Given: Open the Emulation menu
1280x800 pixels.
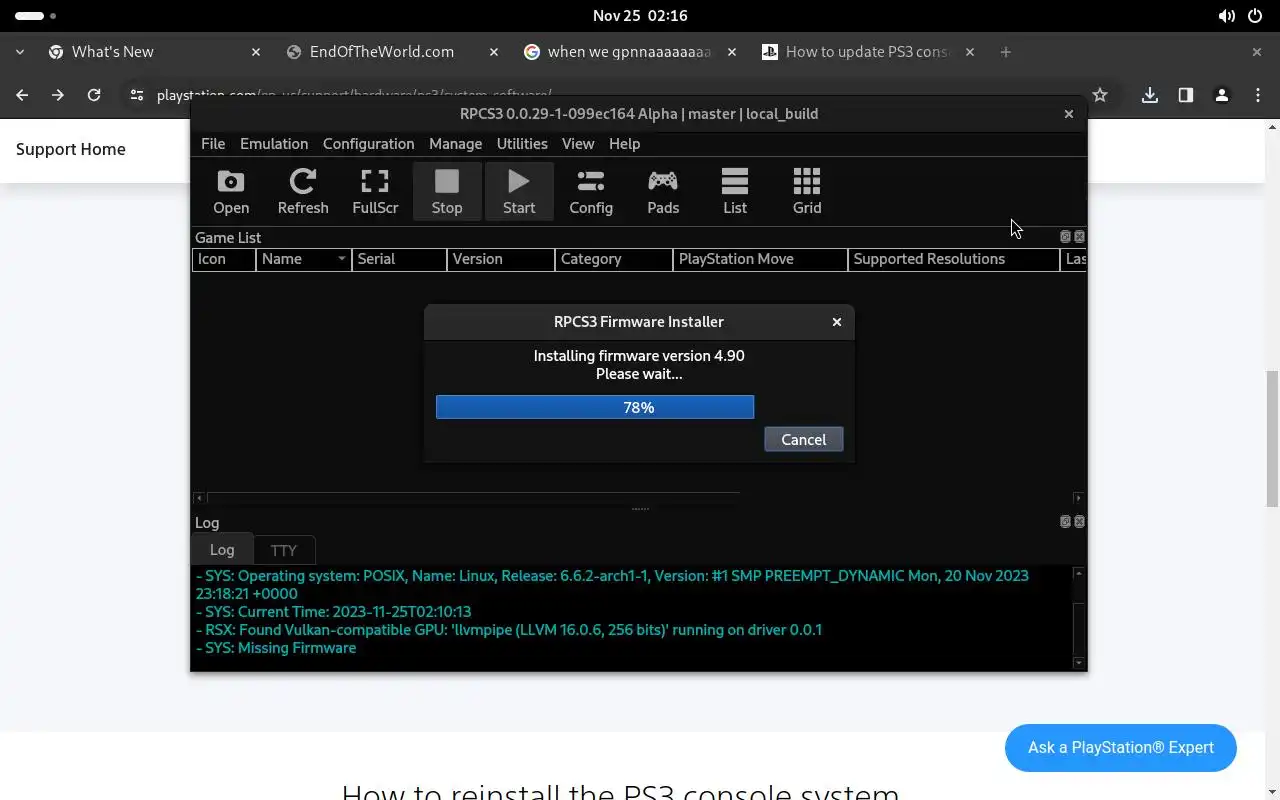Looking at the screenshot, I should pos(274,144).
